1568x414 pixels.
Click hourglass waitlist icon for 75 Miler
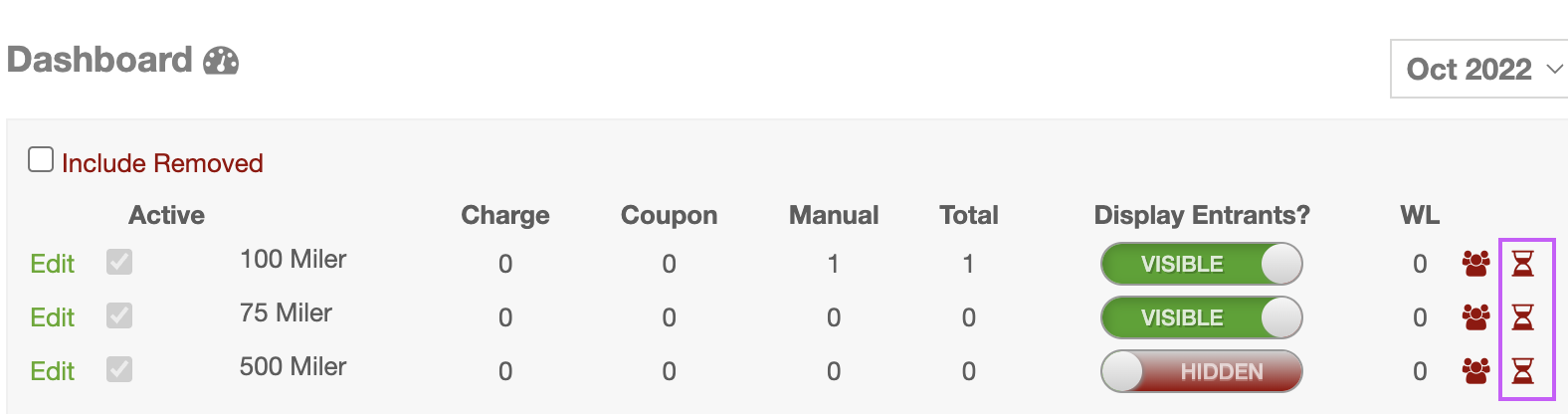click(x=1523, y=317)
